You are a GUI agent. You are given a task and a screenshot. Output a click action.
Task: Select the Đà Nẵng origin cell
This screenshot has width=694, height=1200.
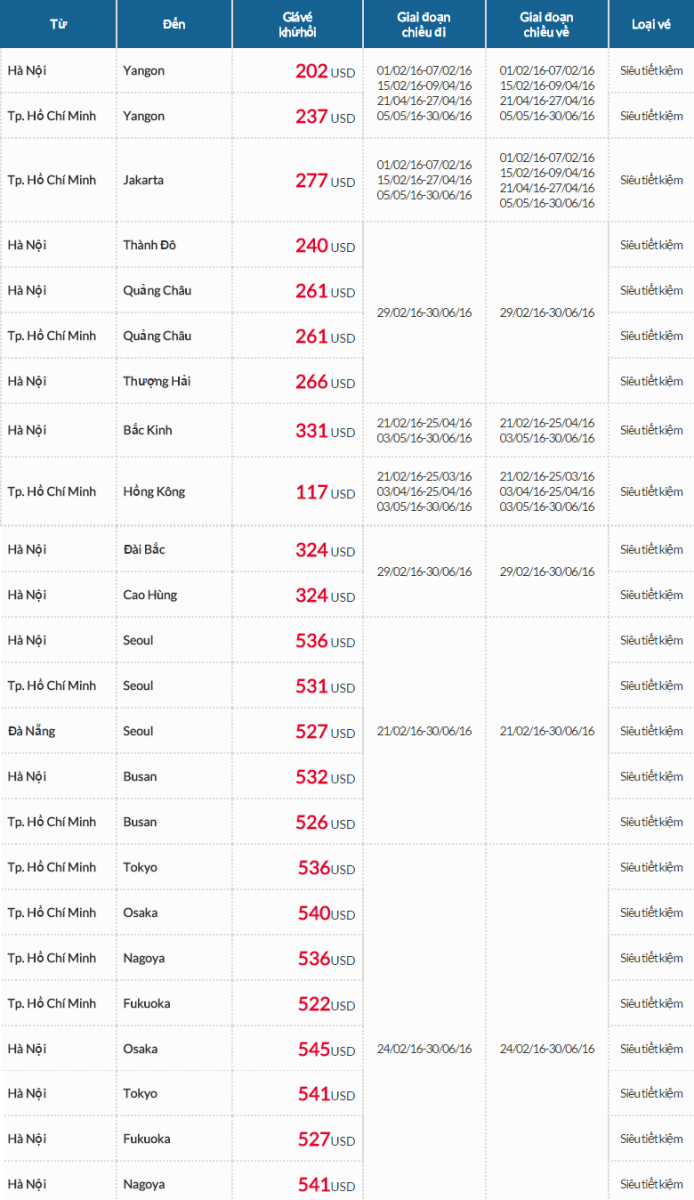pos(32,731)
